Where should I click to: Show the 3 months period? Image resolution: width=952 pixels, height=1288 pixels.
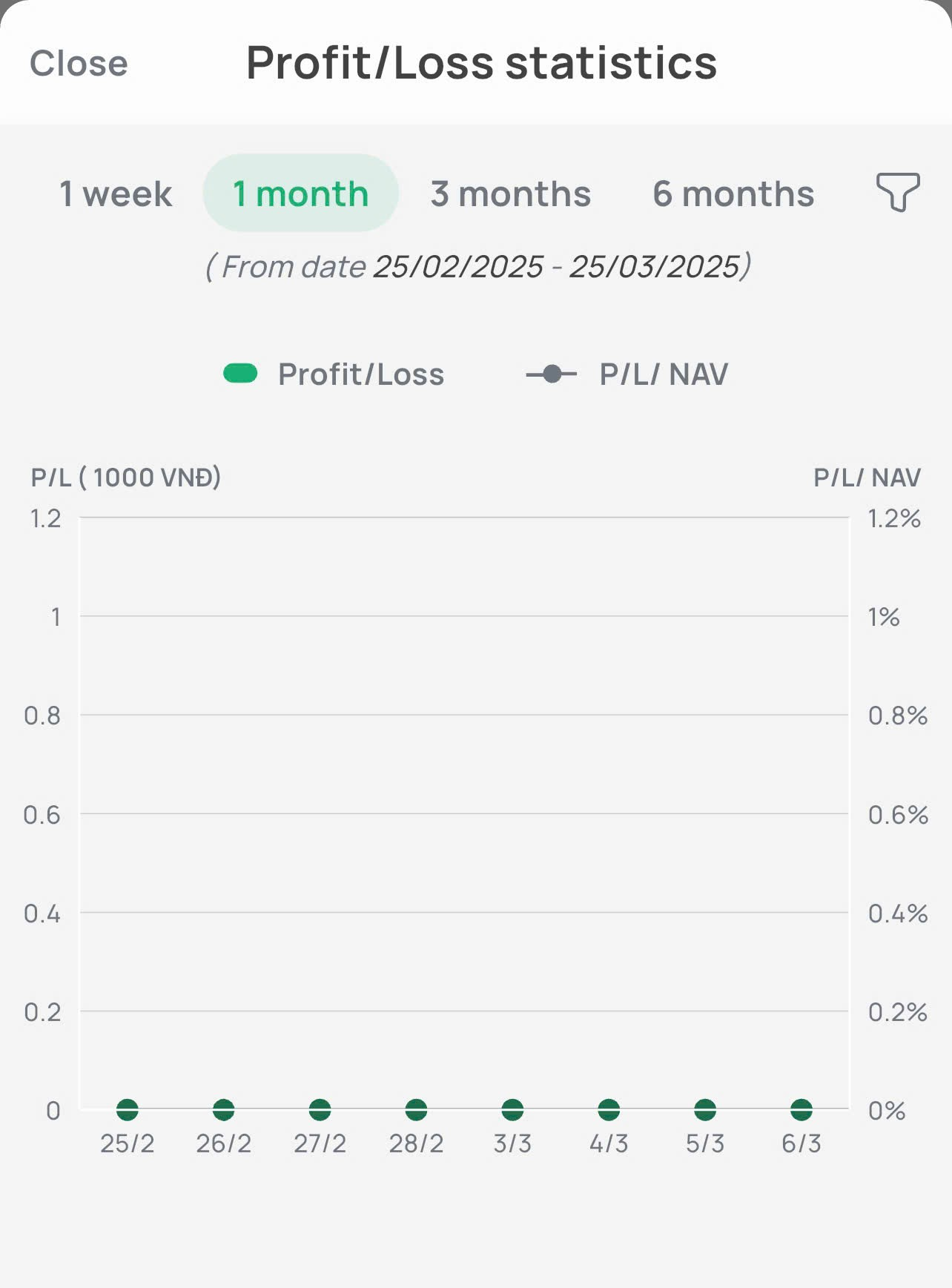pyautogui.click(x=511, y=194)
